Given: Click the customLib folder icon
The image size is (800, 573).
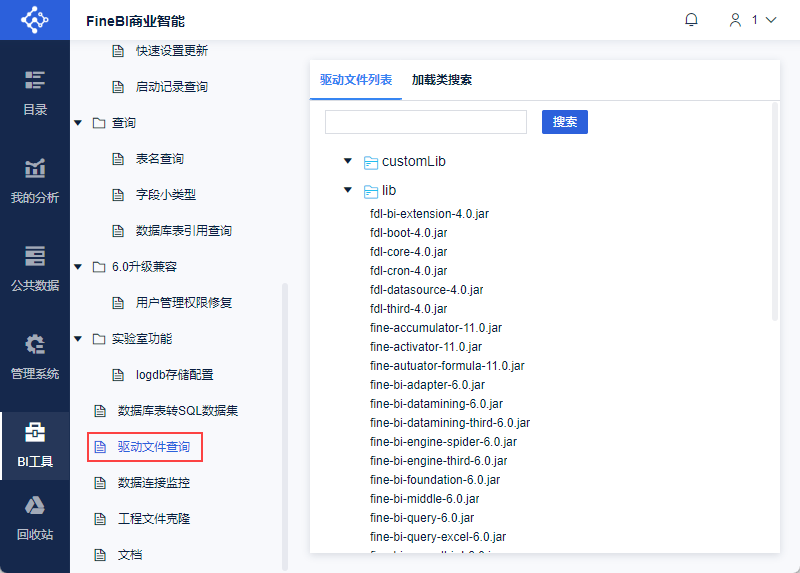Looking at the screenshot, I should [x=371, y=162].
